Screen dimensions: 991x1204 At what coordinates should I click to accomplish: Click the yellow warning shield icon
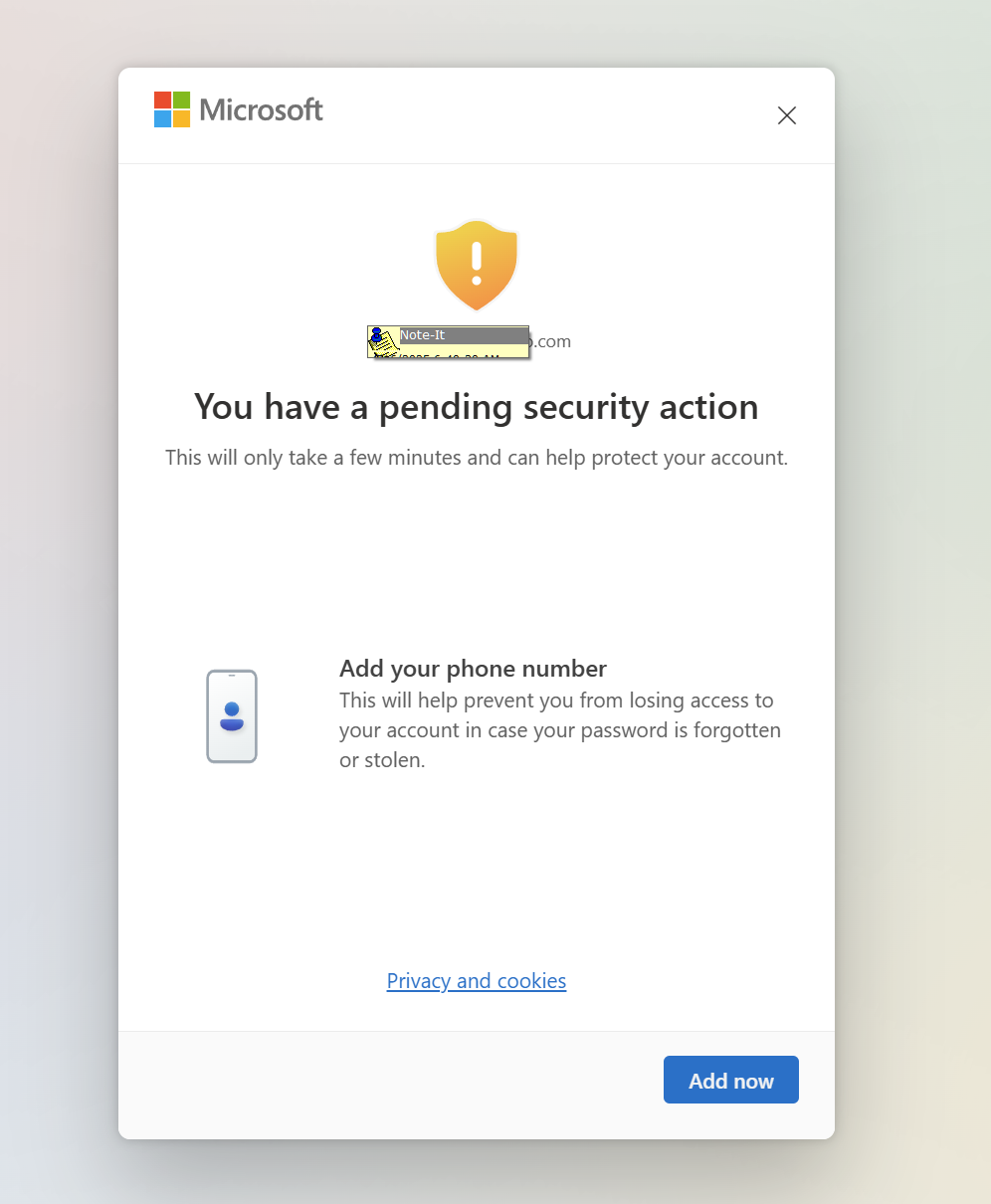(x=477, y=265)
